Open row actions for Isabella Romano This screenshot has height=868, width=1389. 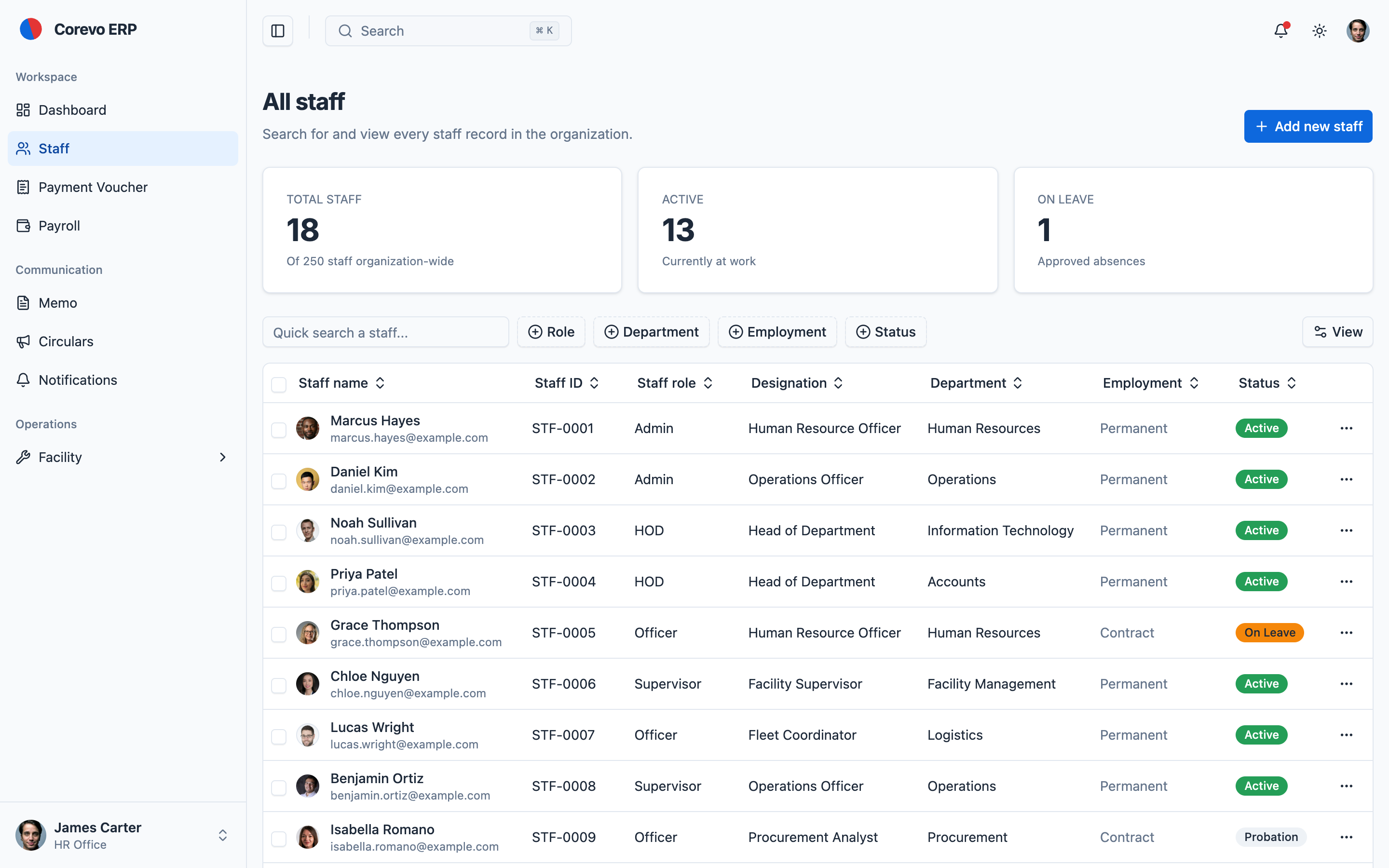point(1347,837)
